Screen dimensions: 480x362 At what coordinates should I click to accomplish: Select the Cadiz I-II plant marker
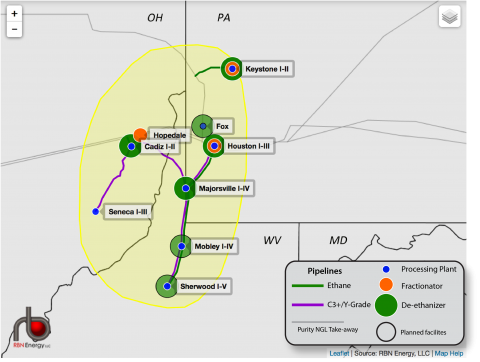click(x=131, y=146)
